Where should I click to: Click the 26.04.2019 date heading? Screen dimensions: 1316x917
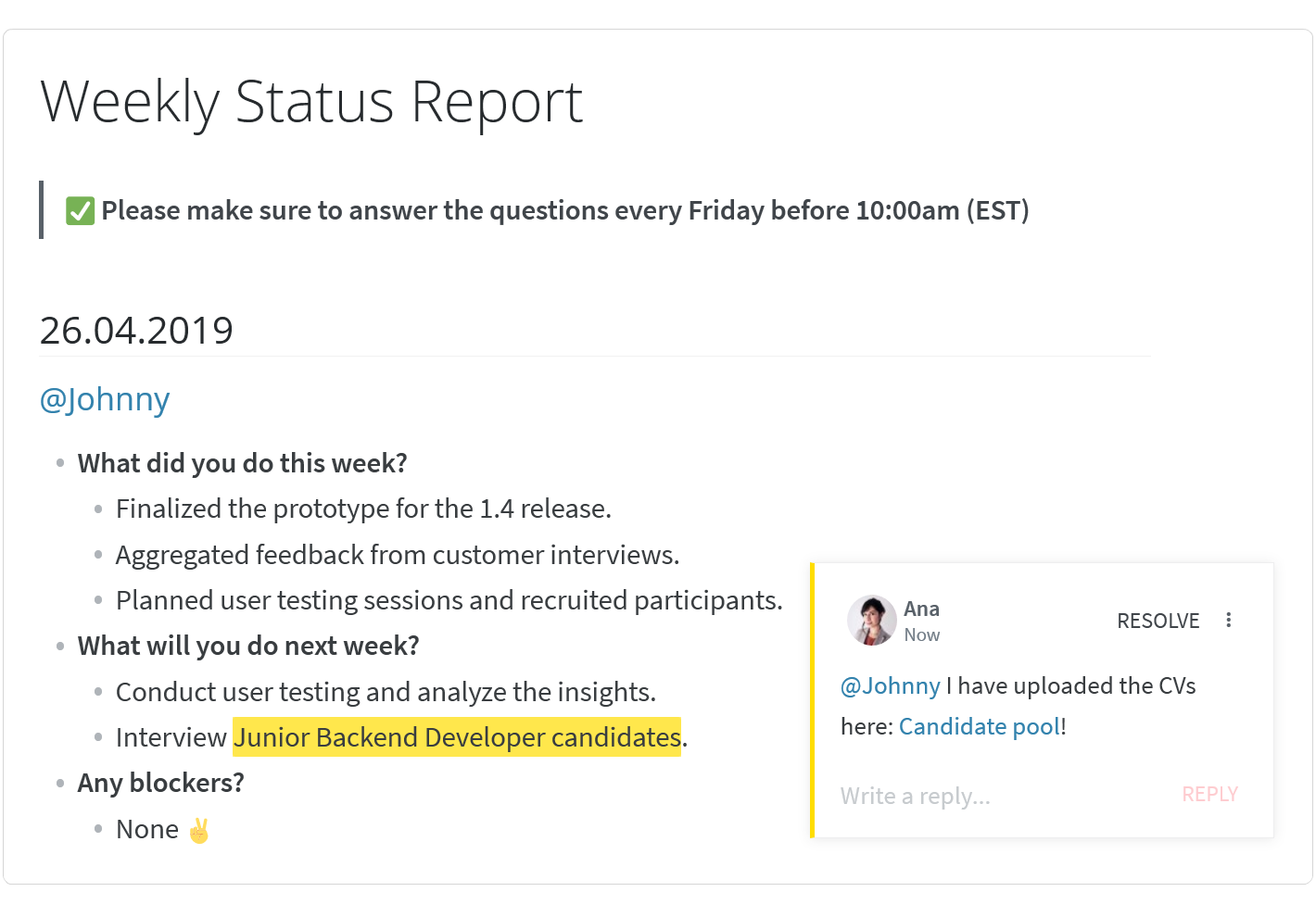(x=136, y=331)
